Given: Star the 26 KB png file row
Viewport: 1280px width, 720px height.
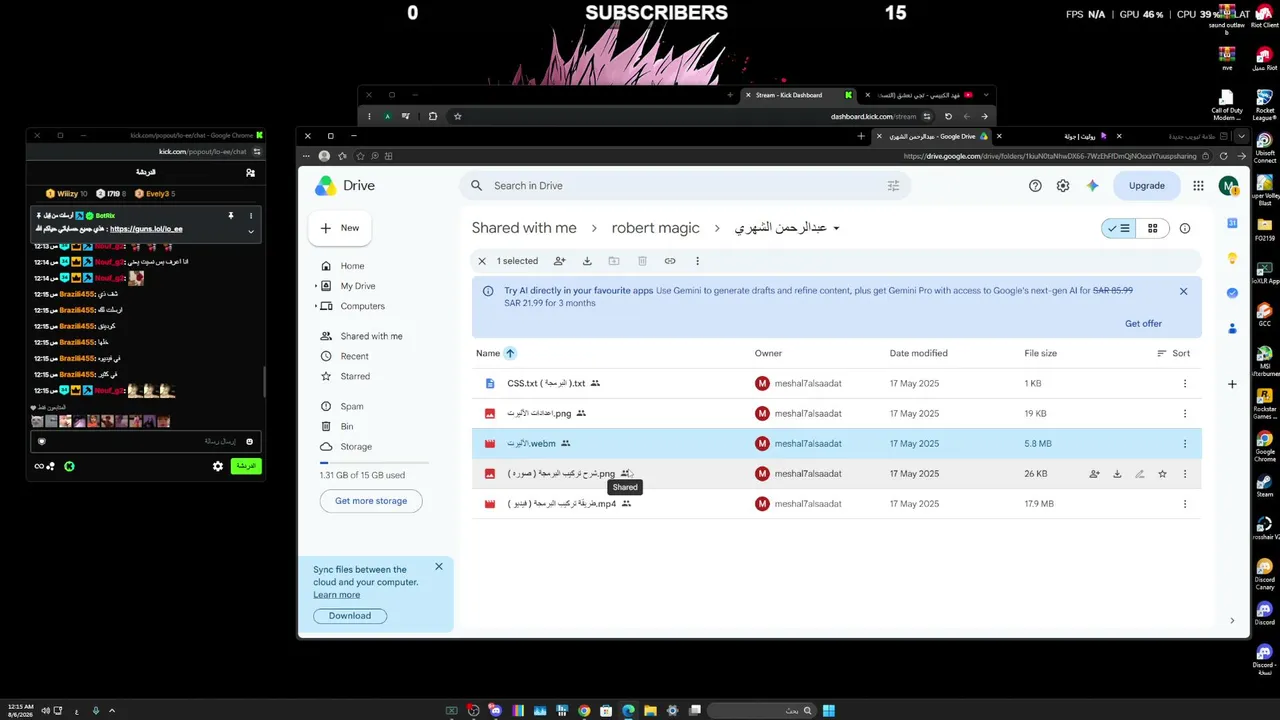Looking at the screenshot, I should [1162, 474].
